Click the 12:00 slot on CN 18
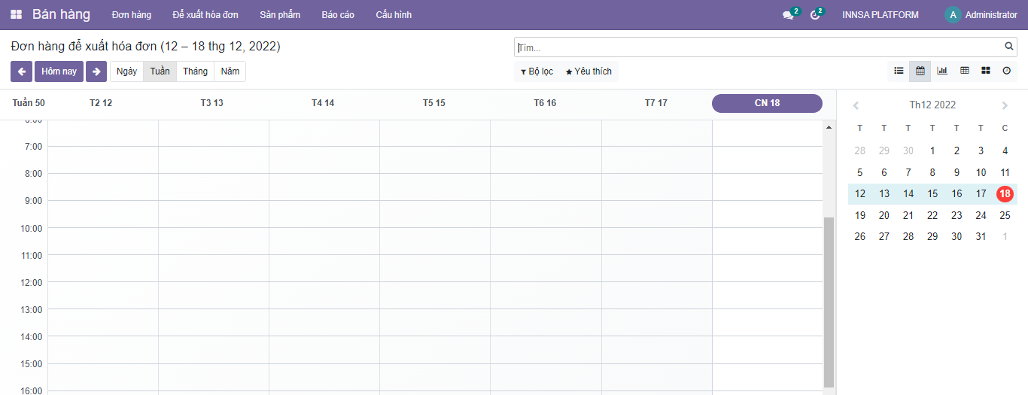The image size is (1028, 395). (x=767, y=295)
